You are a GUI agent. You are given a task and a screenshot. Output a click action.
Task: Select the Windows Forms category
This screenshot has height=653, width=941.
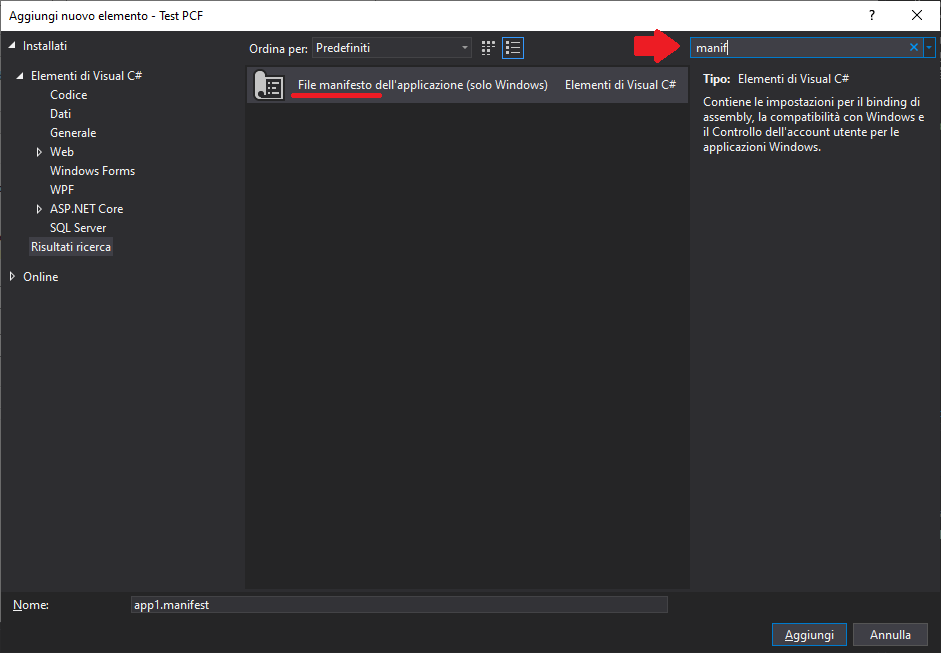[92, 171]
